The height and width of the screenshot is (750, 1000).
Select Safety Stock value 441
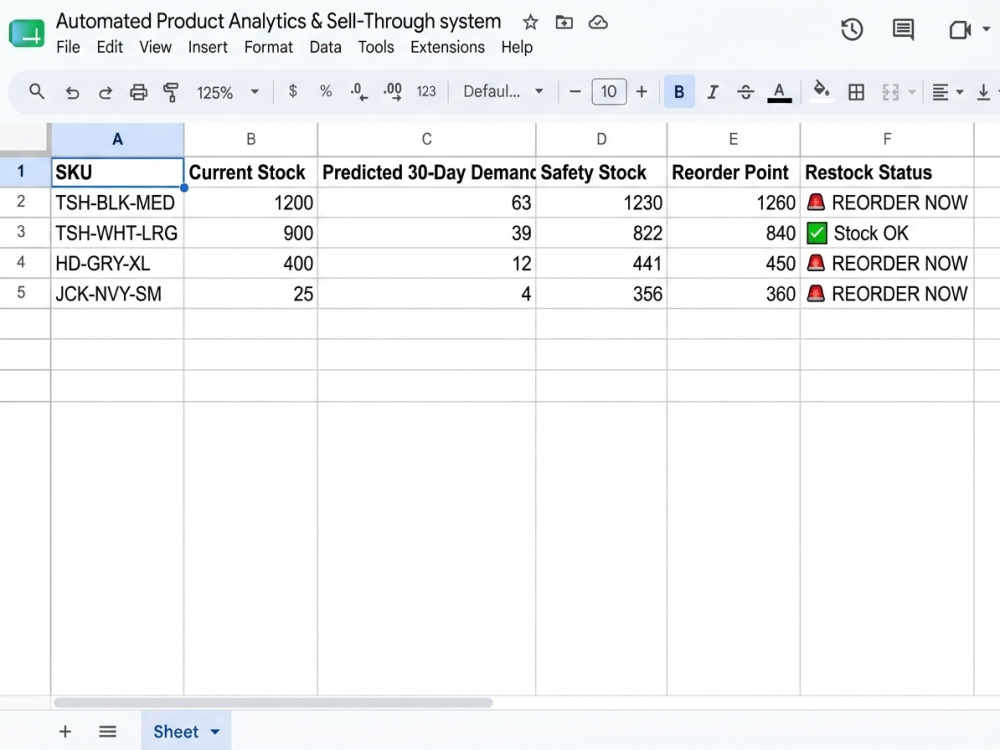point(601,263)
